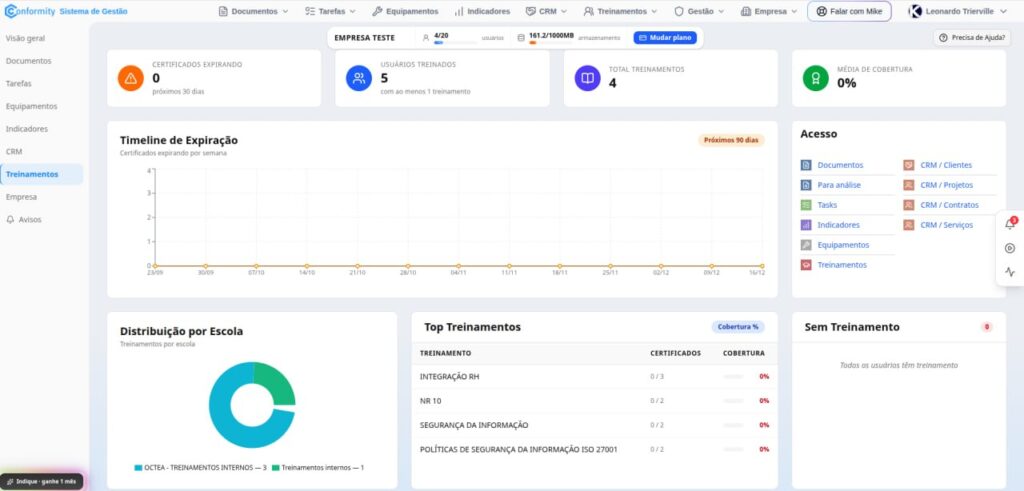Click the storage usage progress bar 161.2/1000MB

click(551, 42)
